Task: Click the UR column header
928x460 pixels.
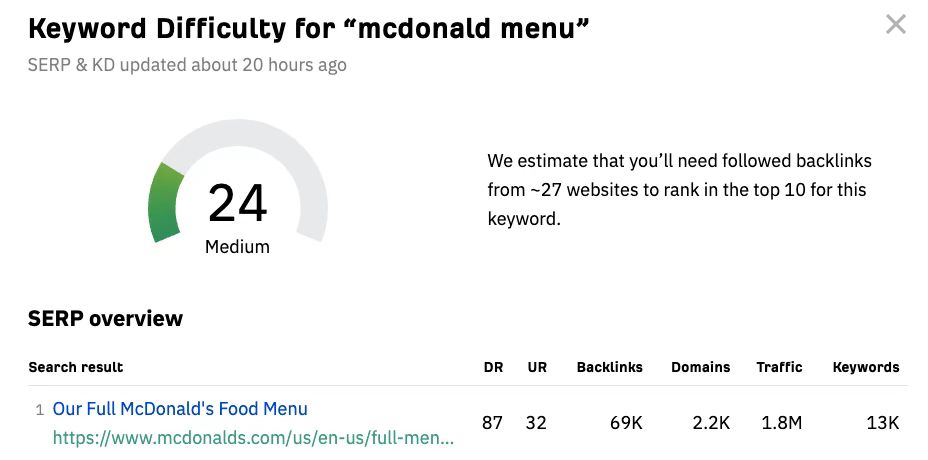Action: (x=537, y=367)
